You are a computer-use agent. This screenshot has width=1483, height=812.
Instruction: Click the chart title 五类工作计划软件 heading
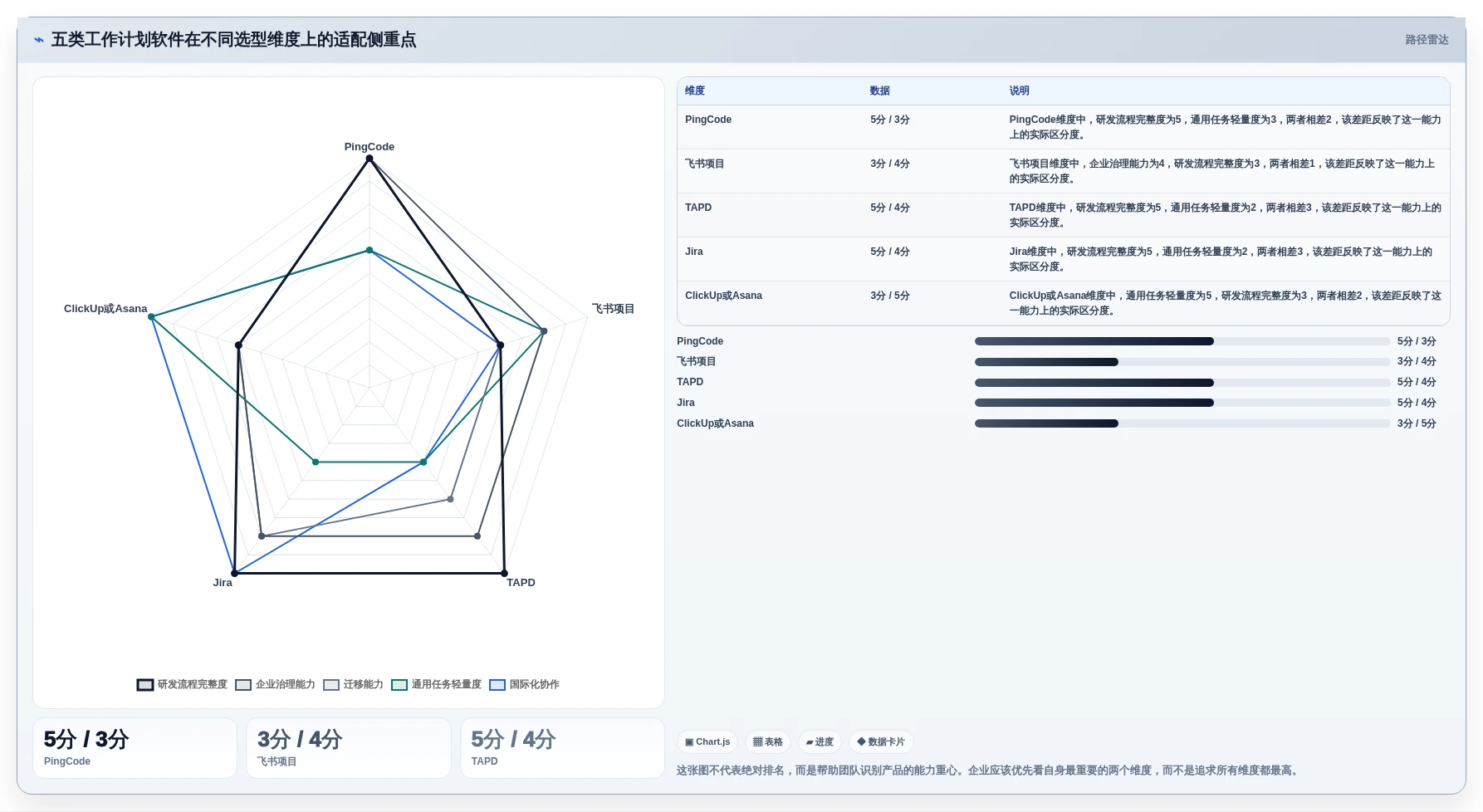point(233,40)
